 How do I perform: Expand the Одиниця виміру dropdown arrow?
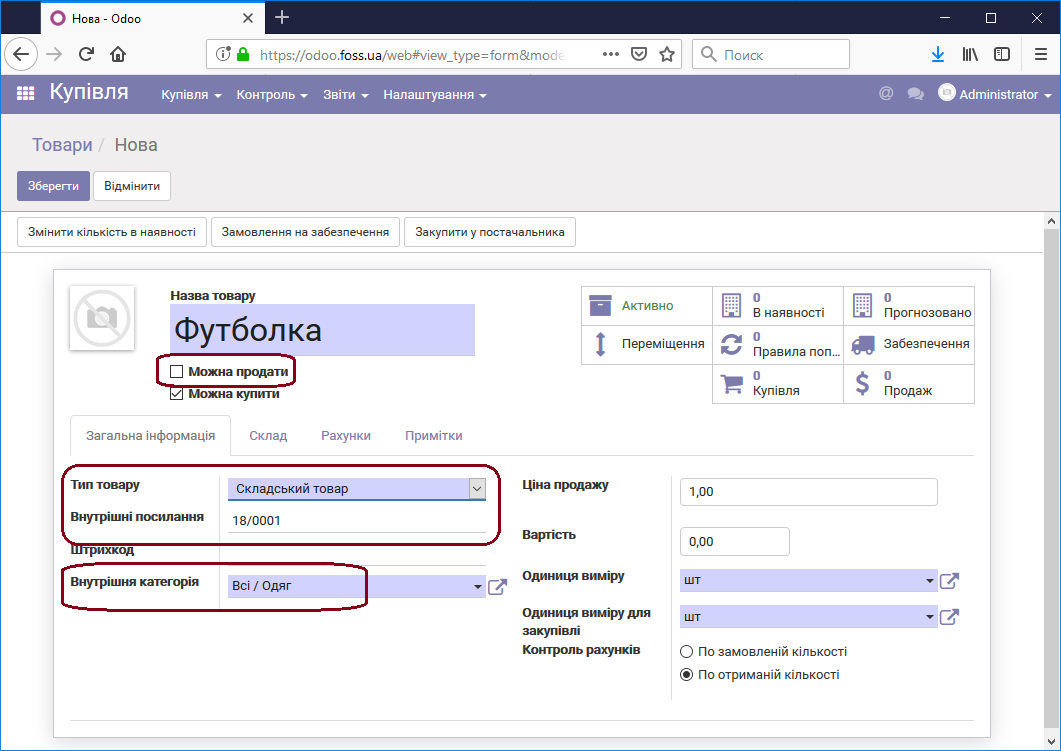930,581
